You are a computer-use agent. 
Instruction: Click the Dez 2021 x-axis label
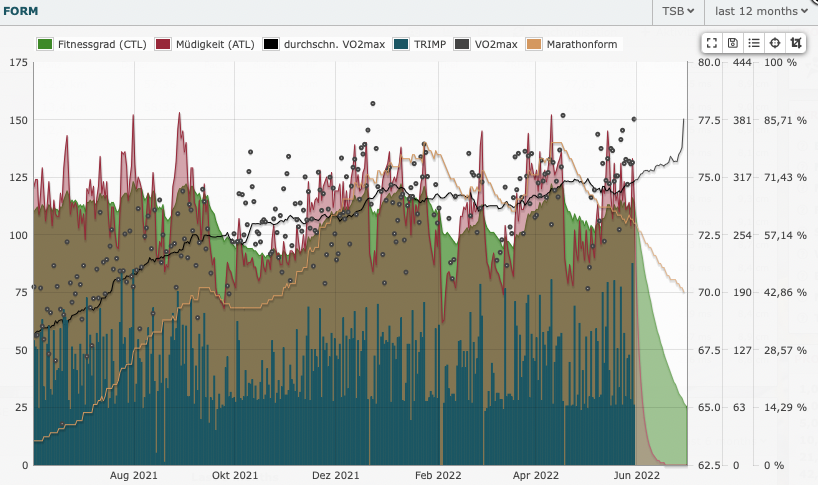tap(335, 476)
